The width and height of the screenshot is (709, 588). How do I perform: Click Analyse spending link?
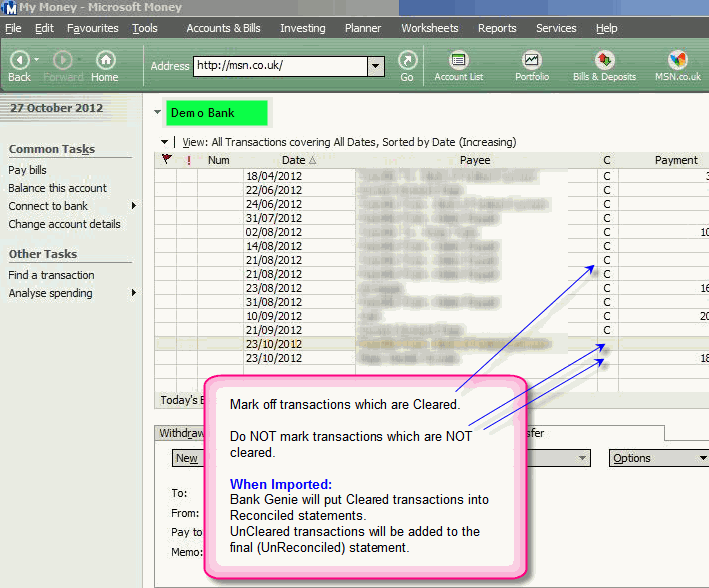50,293
